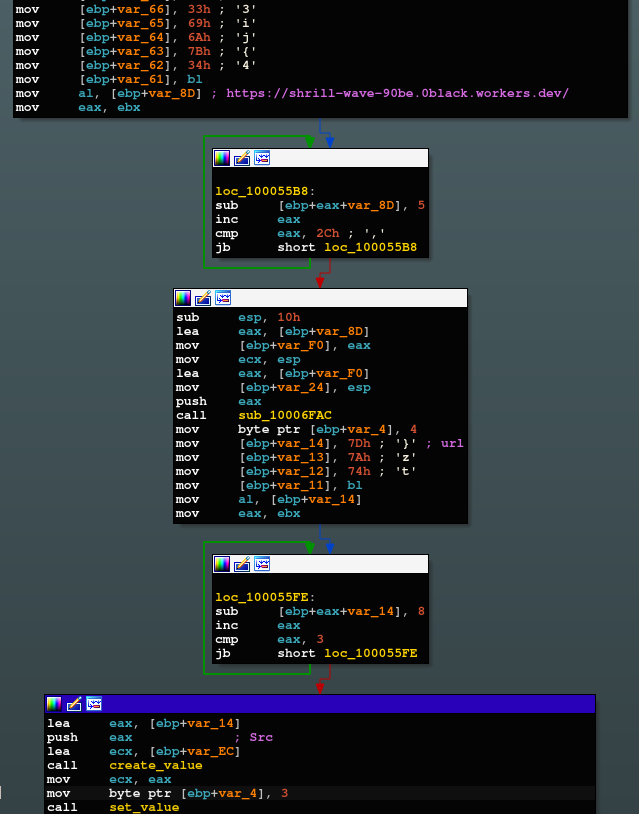The width and height of the screenshot is (639, 814).
Task: Click the group nodes icon on loc_100055FE node
Action: click(262, 564)
